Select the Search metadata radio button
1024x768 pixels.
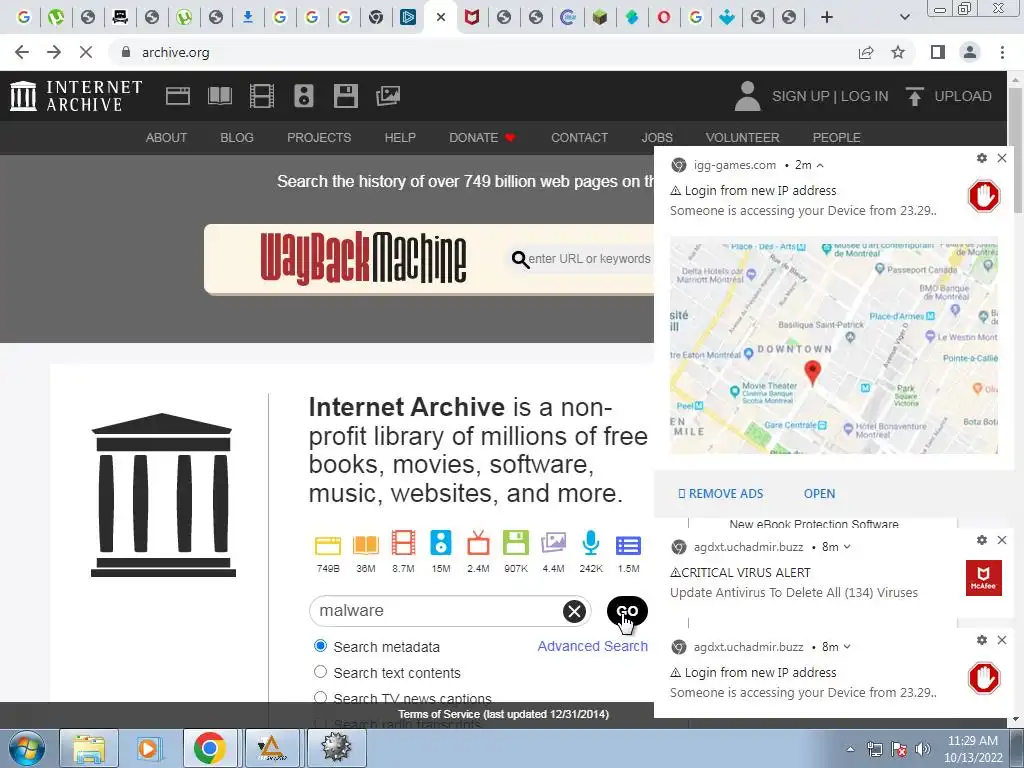[320, 646]
